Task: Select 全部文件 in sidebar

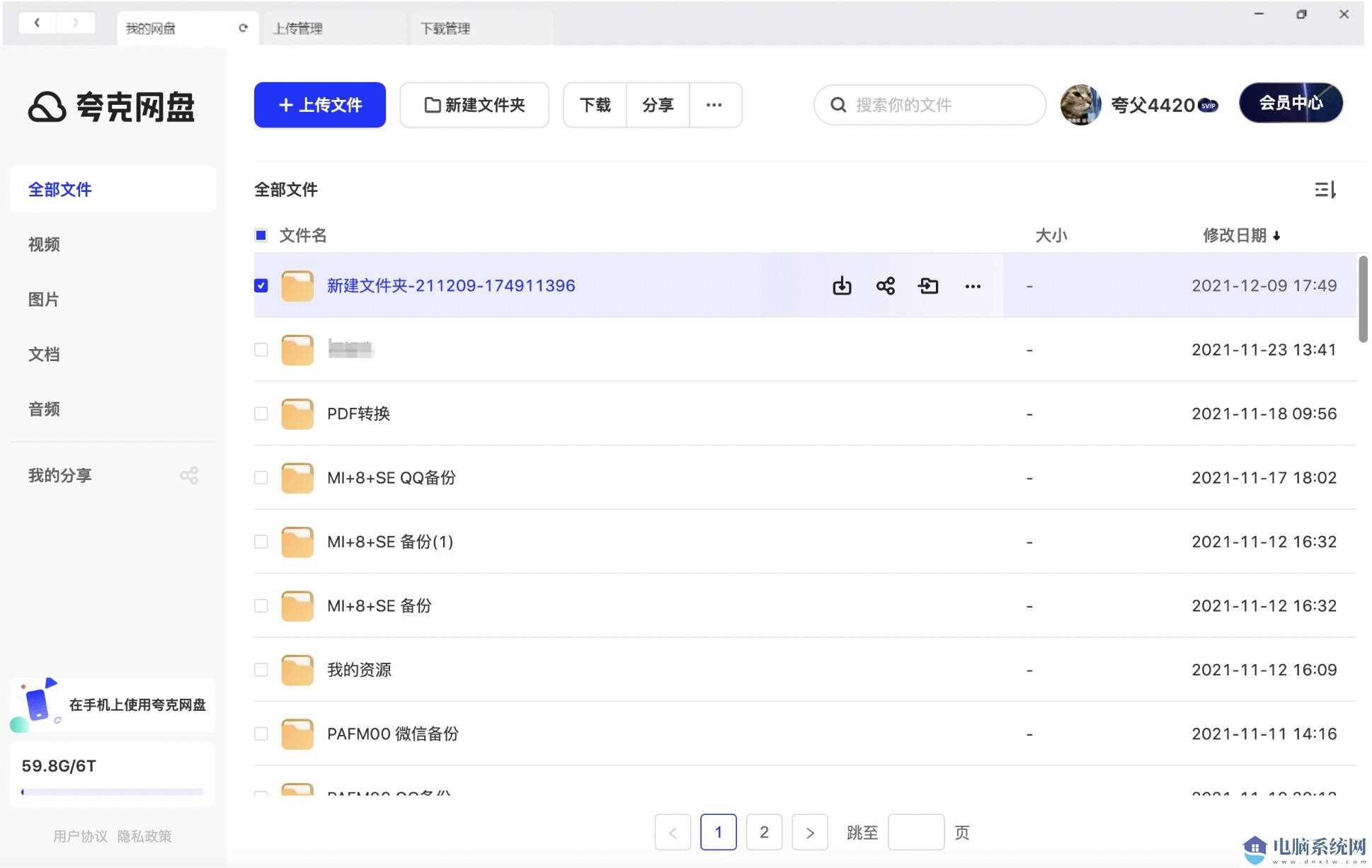Action: [113, 189]
